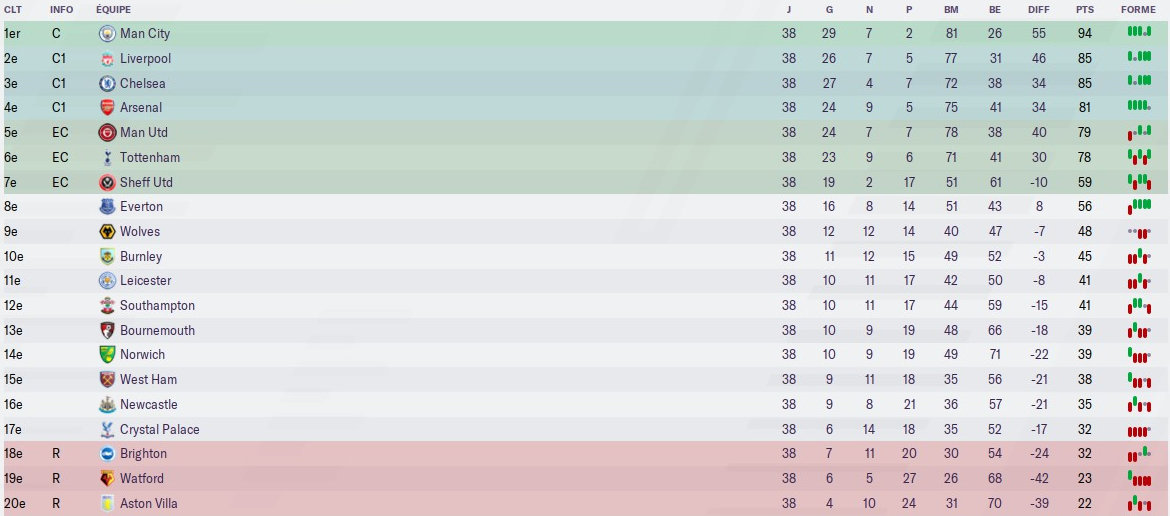The height and width of the screenshot is (516, 1170).
Task: Open the Everton team link
Action: tap(141, 207)
